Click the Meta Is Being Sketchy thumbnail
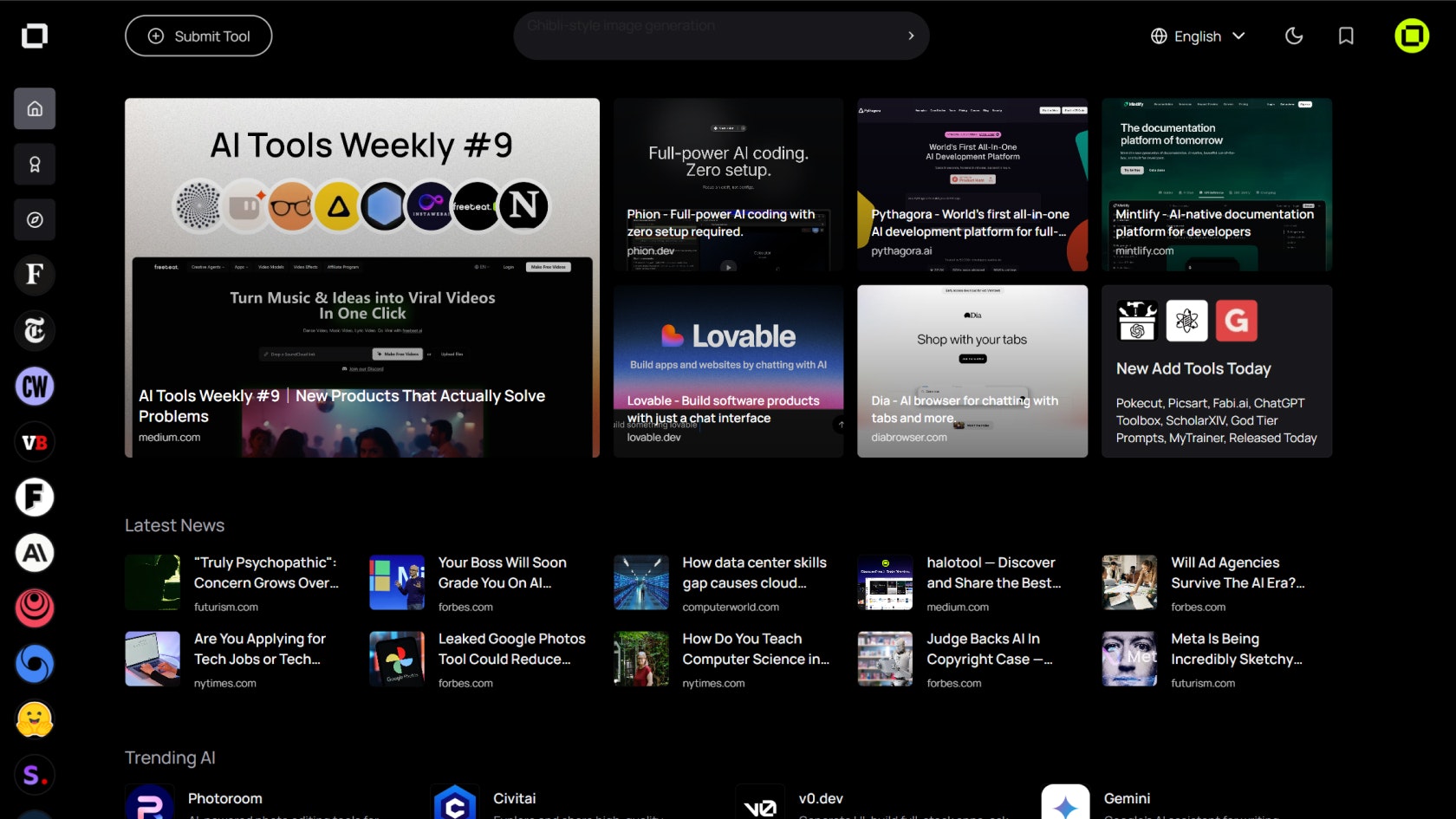Screen dimensions: 1456x819 coord(1129,659)
